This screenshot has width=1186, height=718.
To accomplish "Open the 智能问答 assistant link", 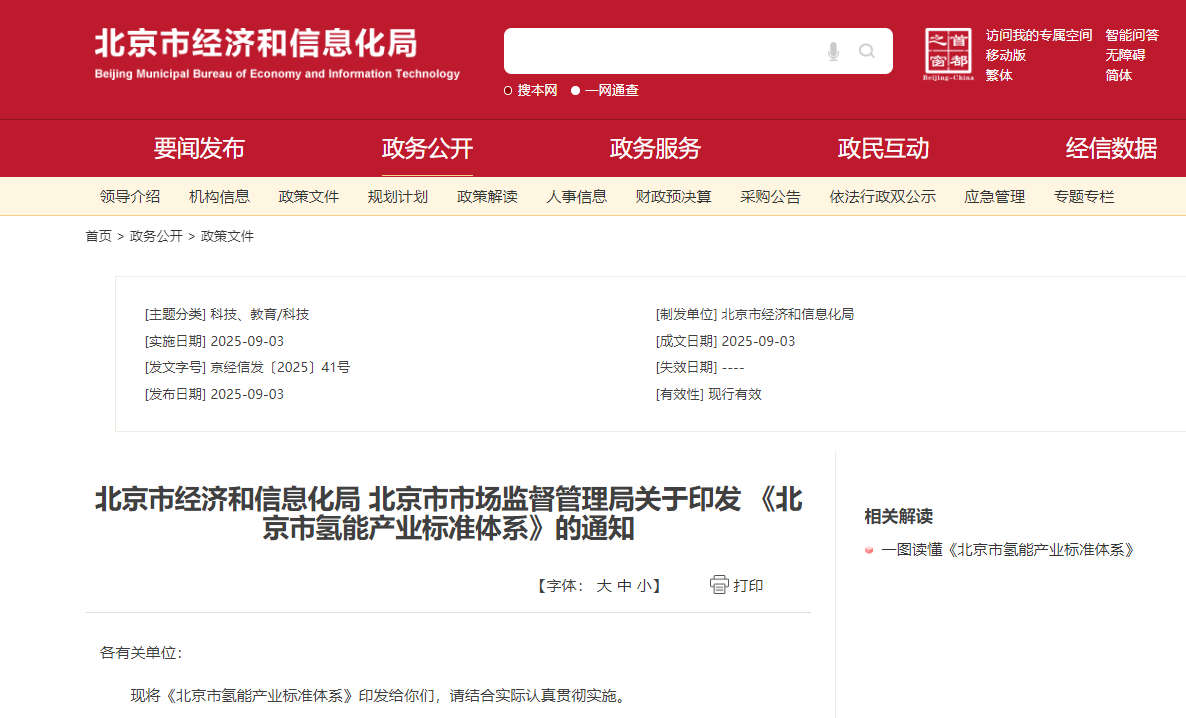I will (x=1131, y=36).
